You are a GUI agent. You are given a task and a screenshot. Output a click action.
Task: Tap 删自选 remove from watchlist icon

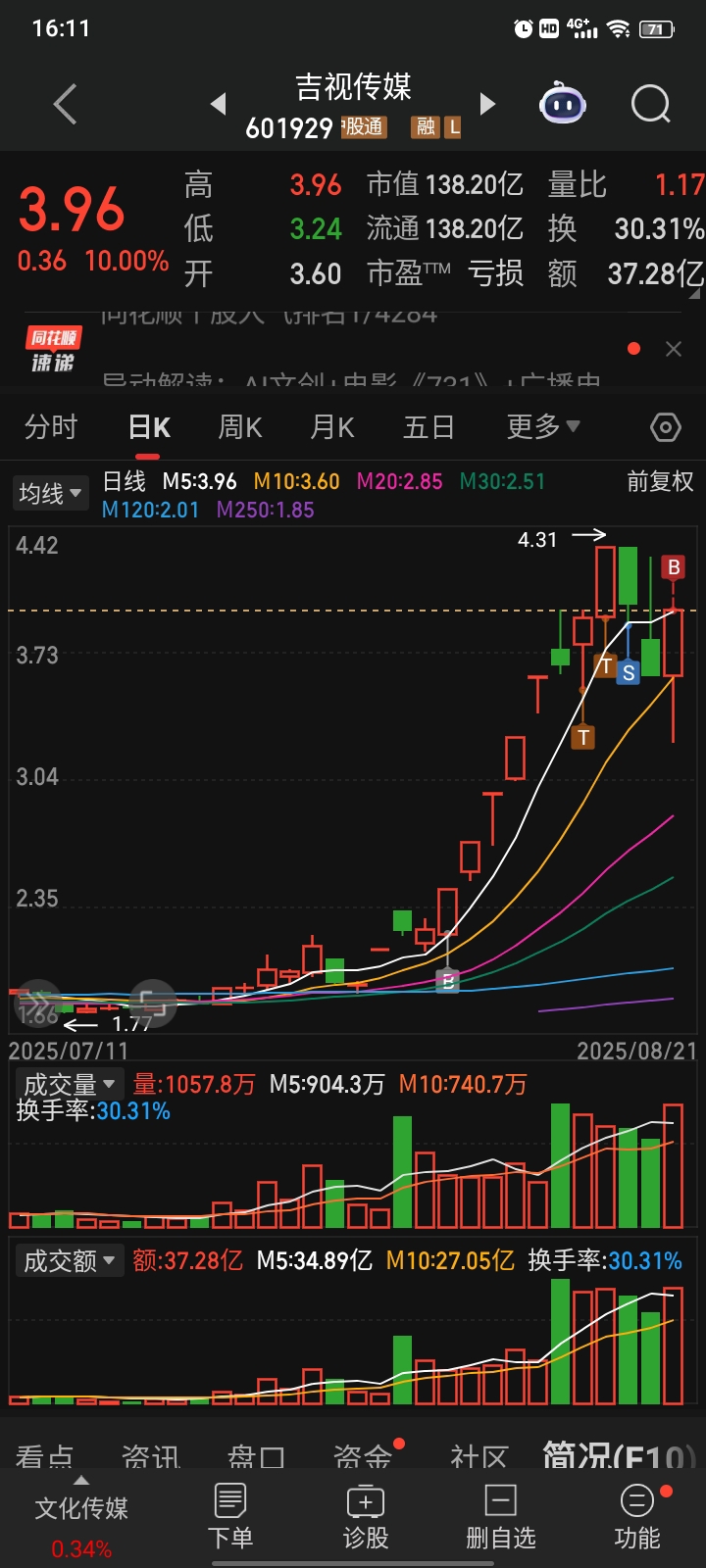(x=501, y=1516)
